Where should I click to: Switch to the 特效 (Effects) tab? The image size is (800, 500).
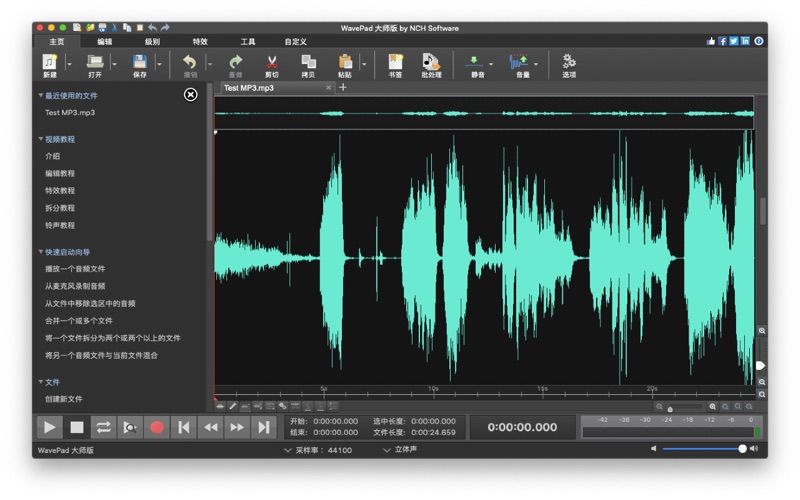[x=200, y=41]
